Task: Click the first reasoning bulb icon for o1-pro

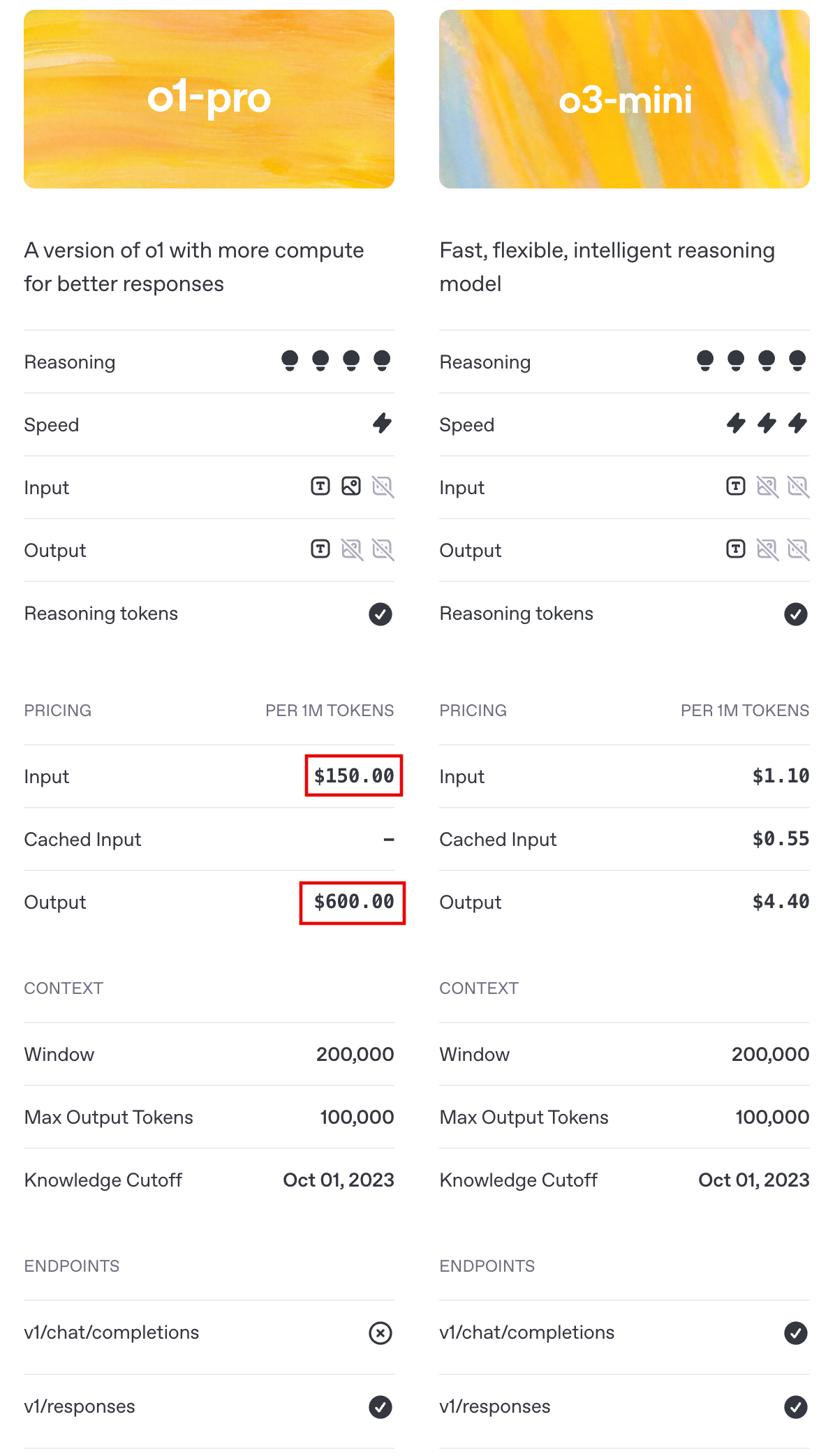Action: pos(290,361)
